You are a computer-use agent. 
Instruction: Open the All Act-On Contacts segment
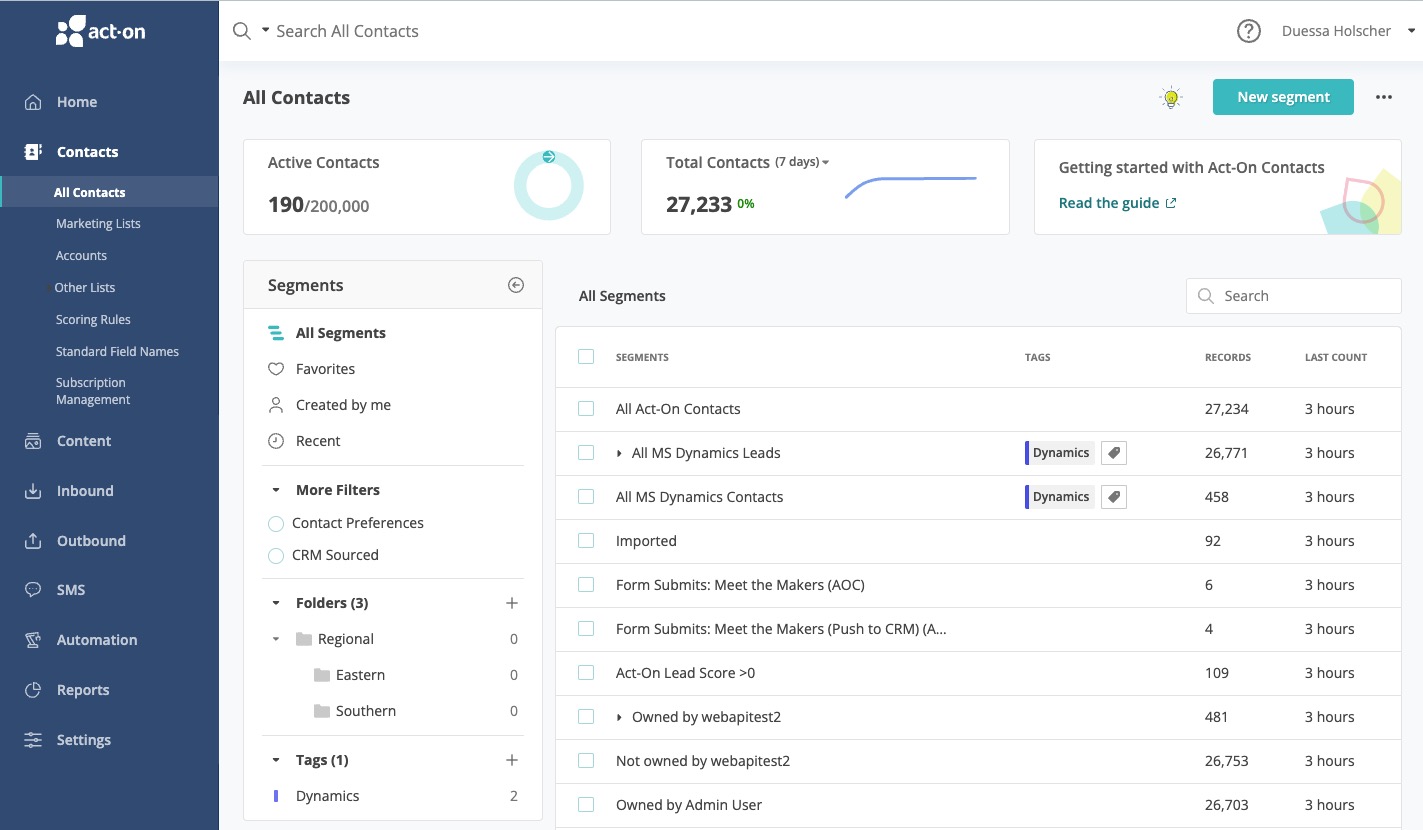(x=678, y=409)
